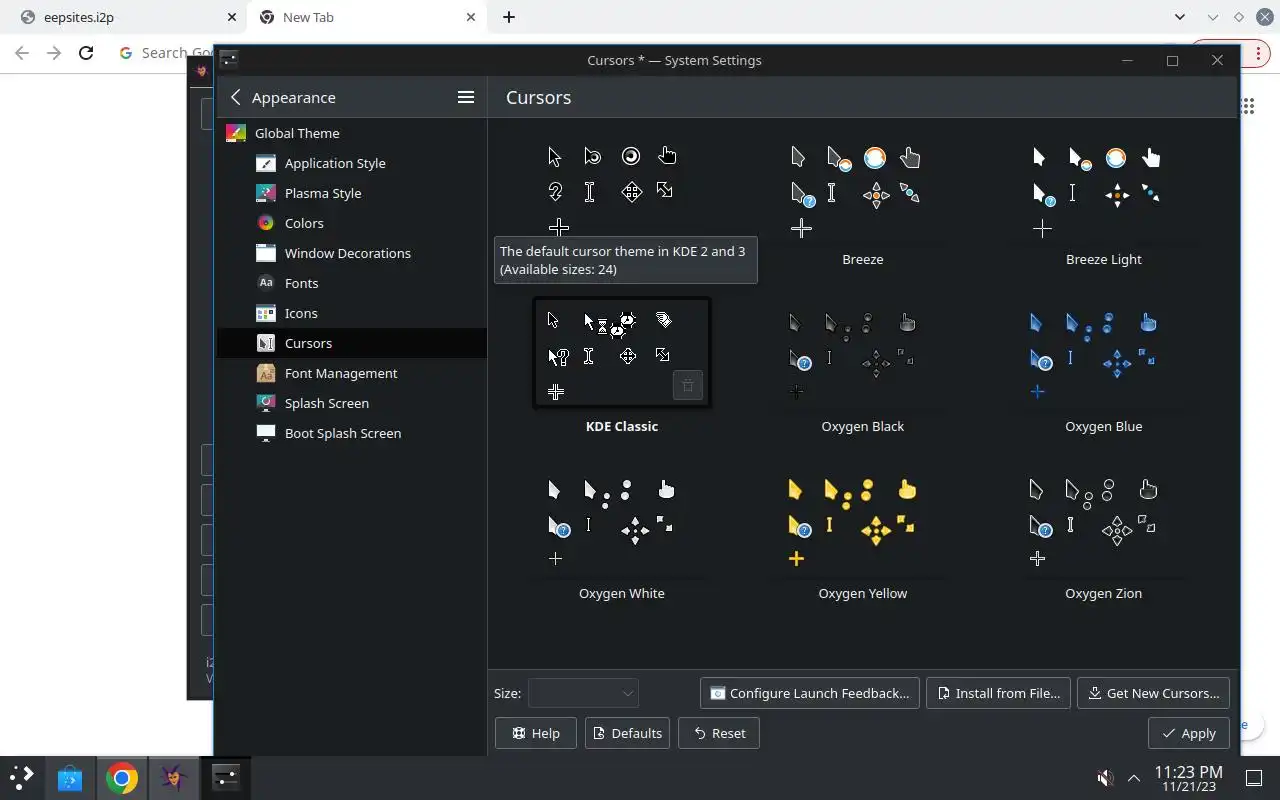Go back using the Appearance arrow

tap(236, 97)
